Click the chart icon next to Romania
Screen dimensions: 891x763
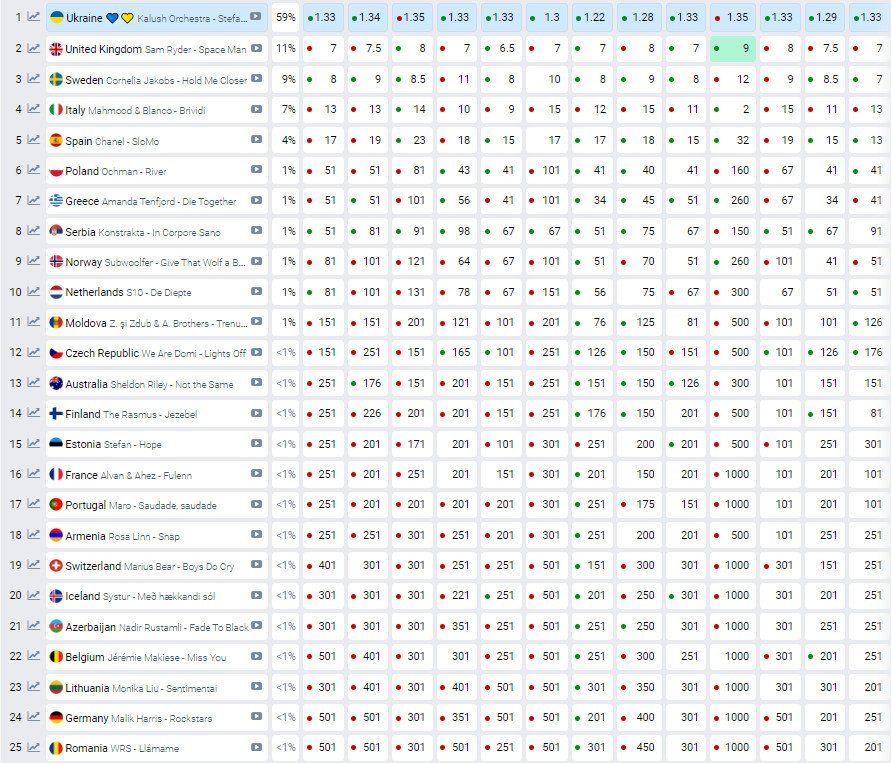point(34,747)
